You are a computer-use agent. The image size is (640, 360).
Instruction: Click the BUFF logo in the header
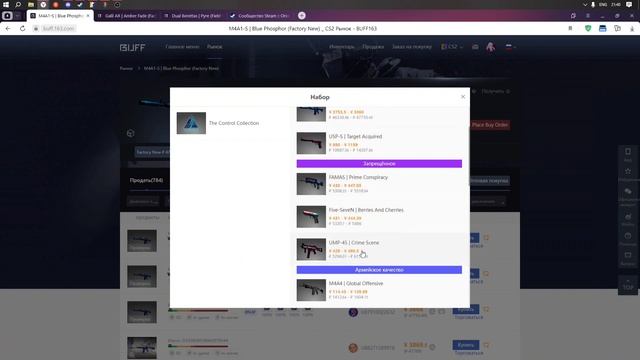[x=132, y=47]
